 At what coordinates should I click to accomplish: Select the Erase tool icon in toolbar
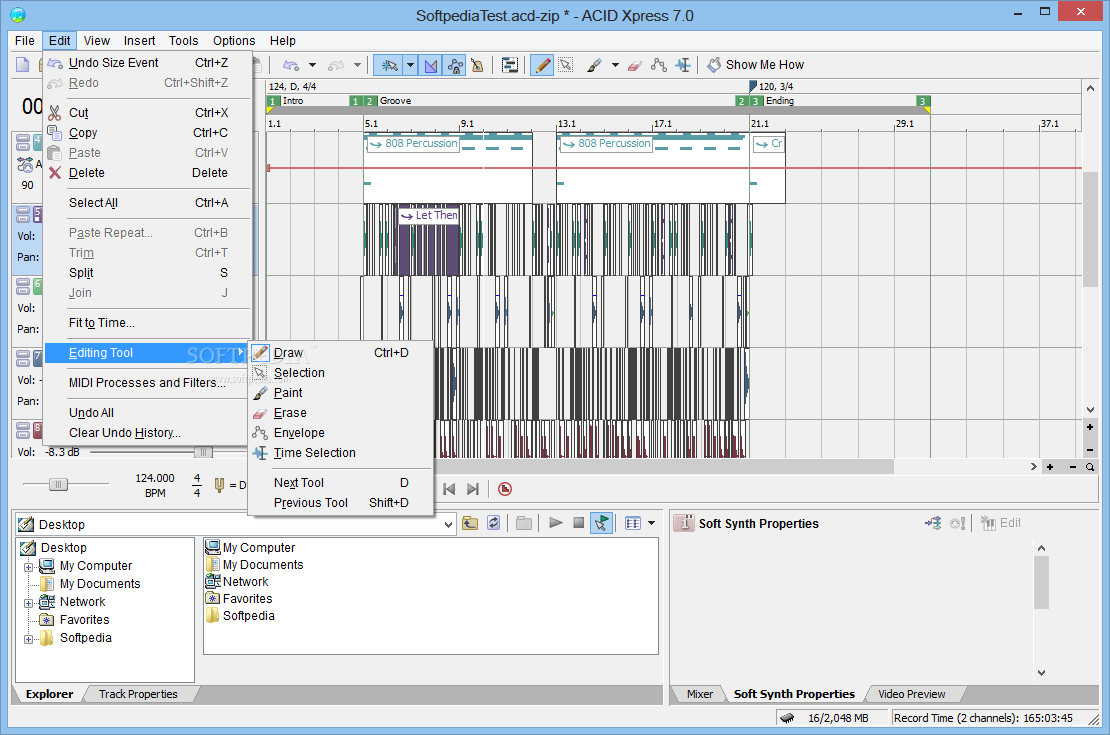[635, 65]
